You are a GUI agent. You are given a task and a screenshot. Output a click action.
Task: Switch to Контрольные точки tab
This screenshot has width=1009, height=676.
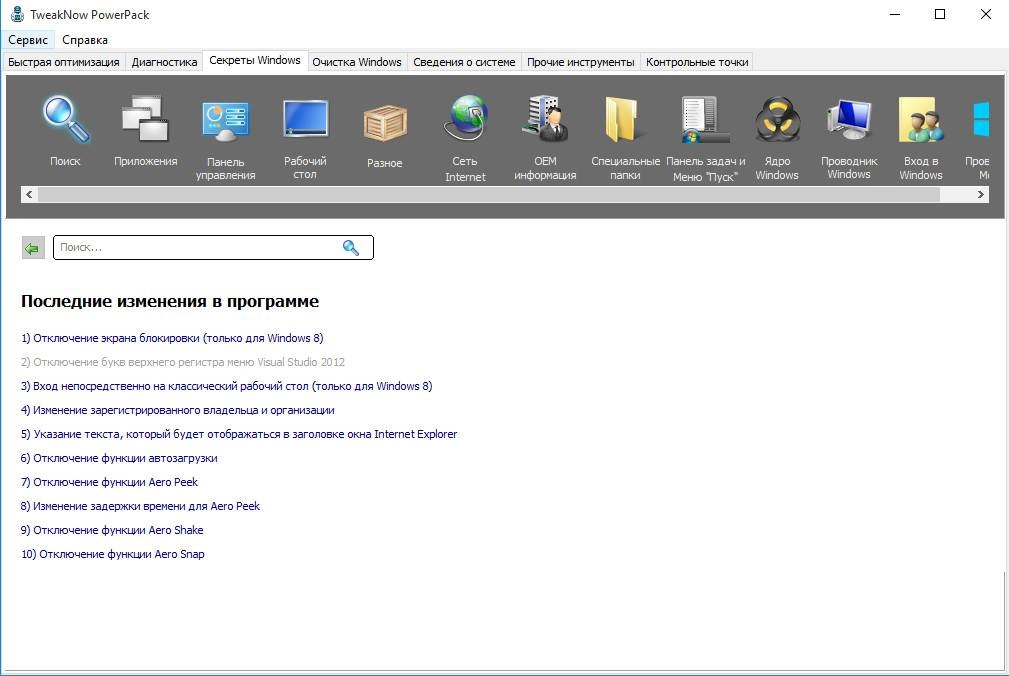point(697,62)
